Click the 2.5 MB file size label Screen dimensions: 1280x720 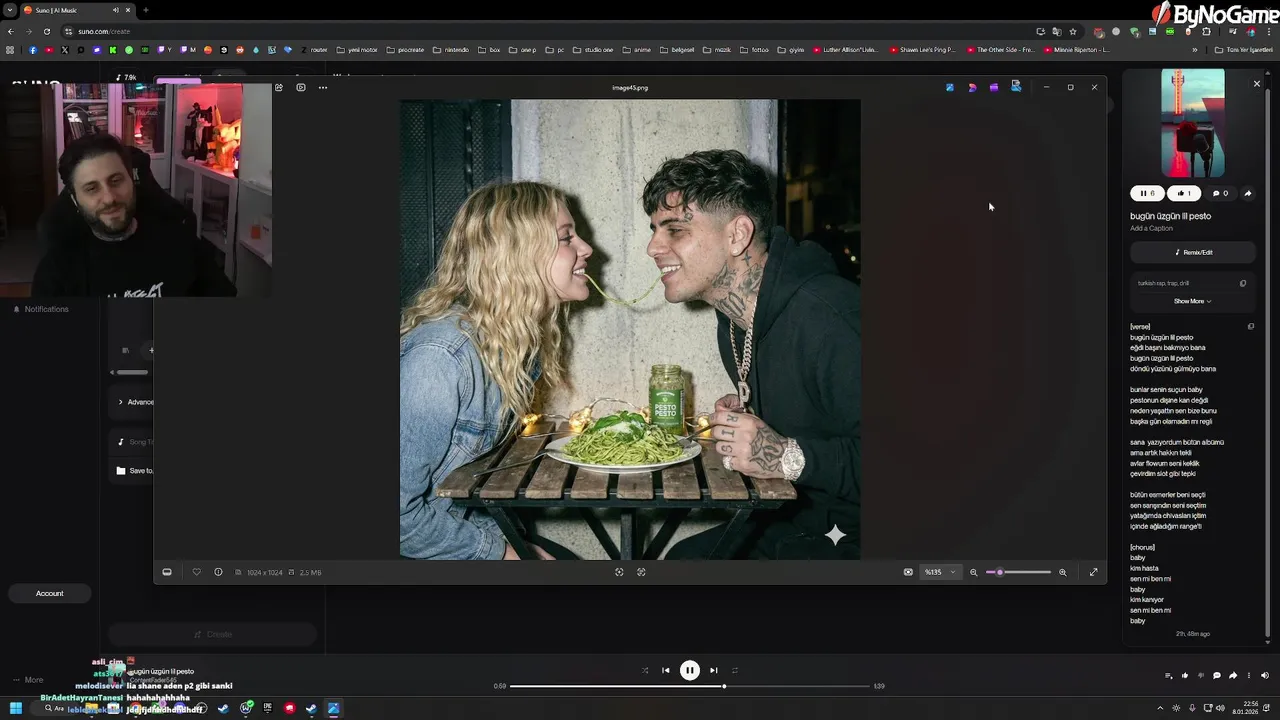pos(310,572)
